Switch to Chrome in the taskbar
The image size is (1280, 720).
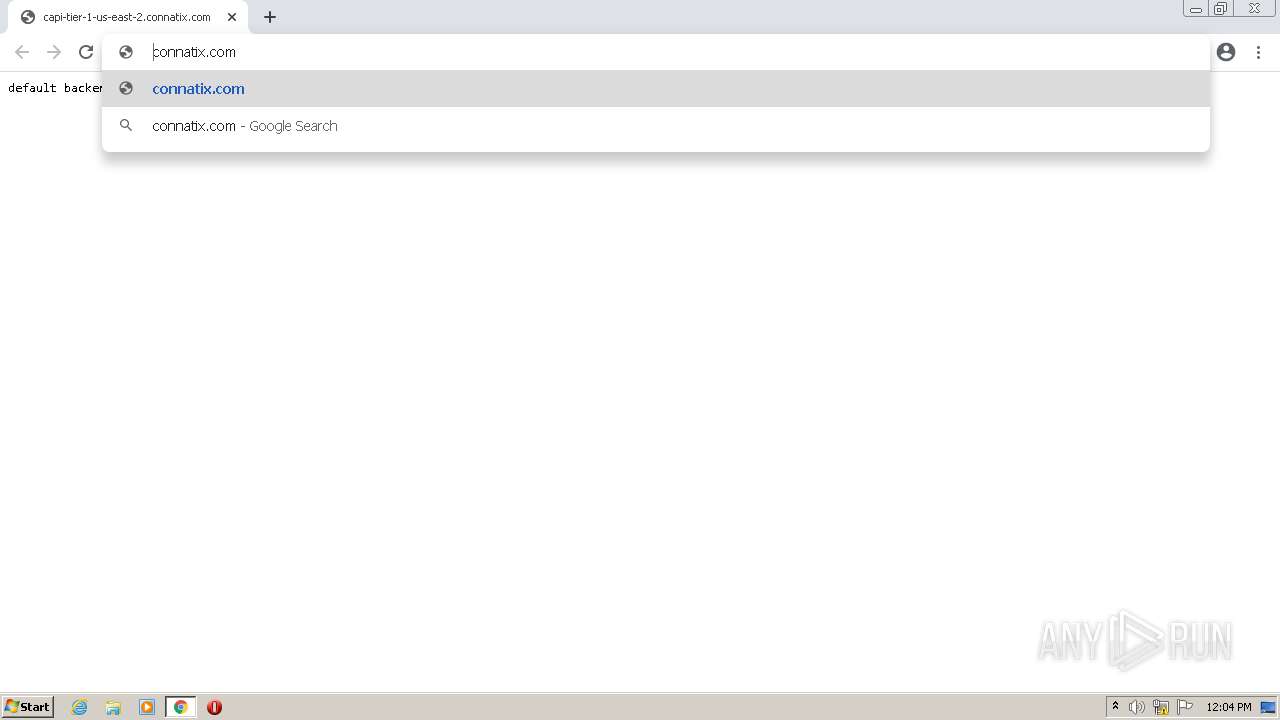[180, 707]
